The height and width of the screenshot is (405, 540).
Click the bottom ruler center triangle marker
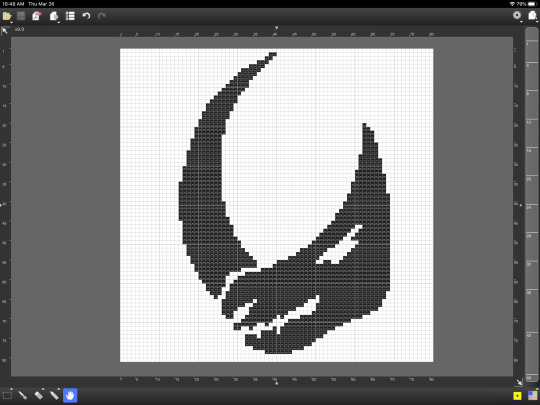276,383
